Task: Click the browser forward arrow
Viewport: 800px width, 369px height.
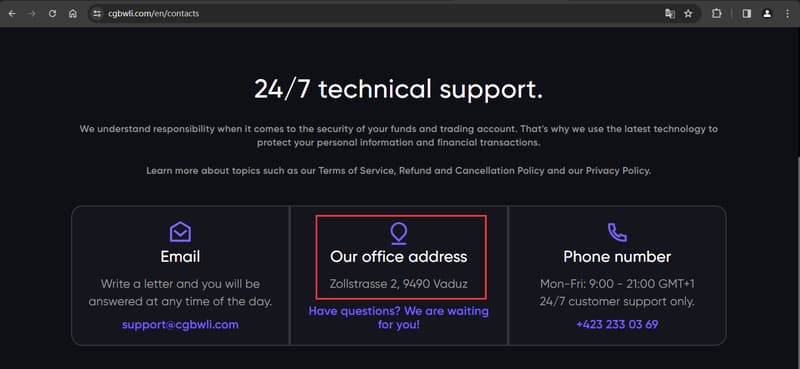Action: pos(32,14)
